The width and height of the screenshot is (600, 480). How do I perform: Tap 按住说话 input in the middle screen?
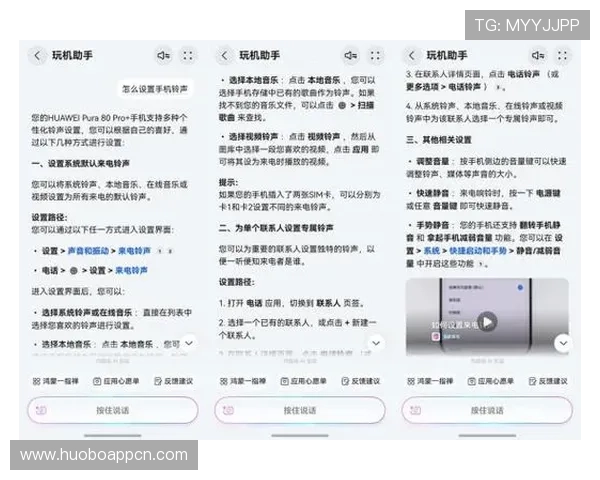pyautogui.click(x=300, y=410)
